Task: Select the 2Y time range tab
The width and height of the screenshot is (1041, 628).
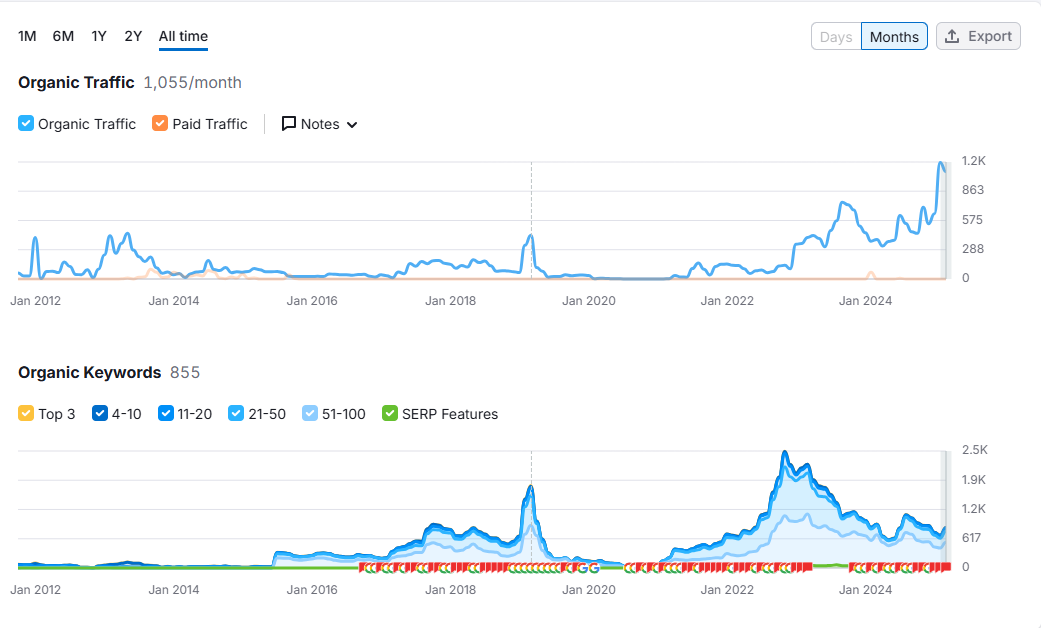Action: point(133,37)
